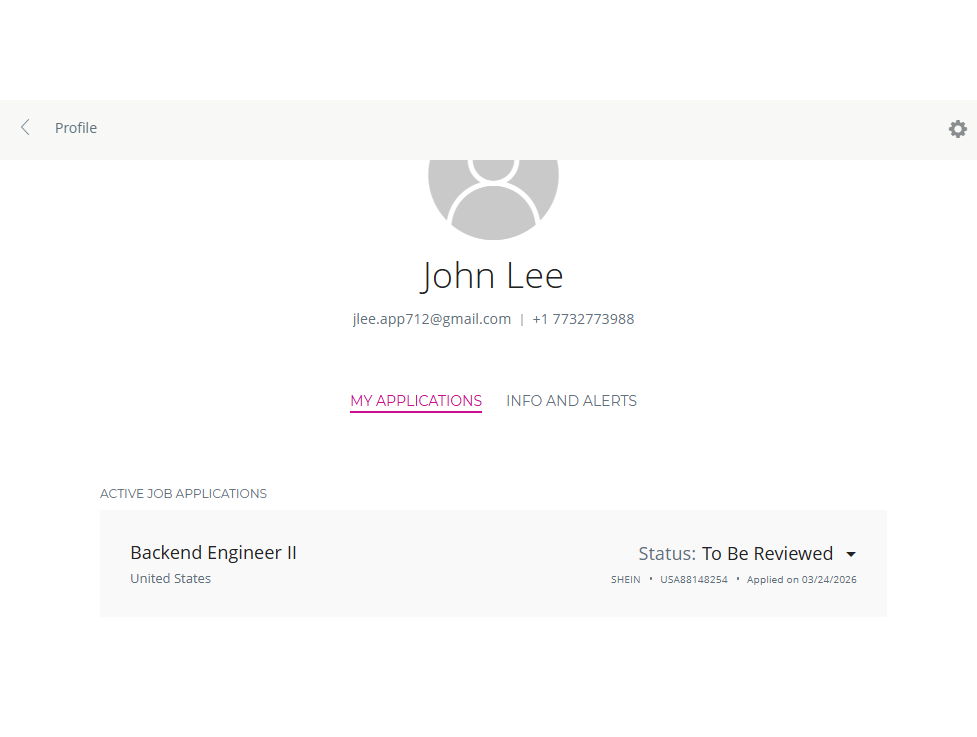
Task: Click the job ID USA88148254
Action: click(694, 580)
